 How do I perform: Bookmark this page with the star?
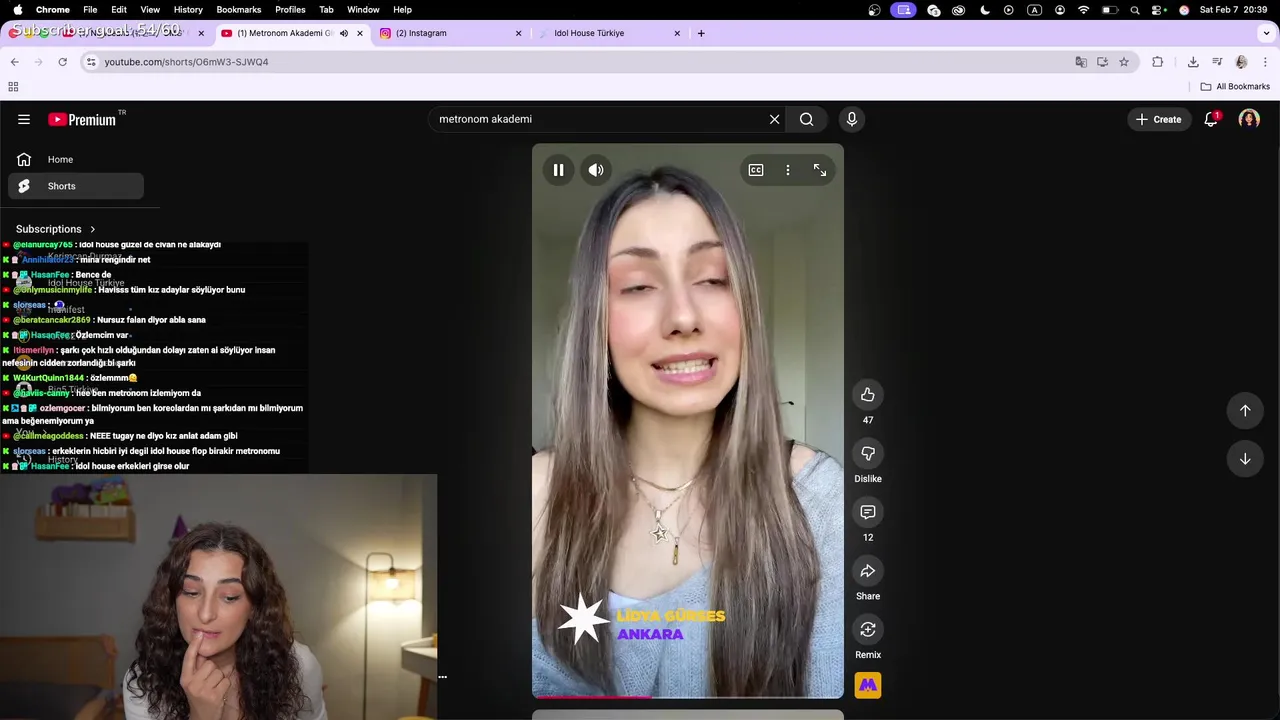pos(1124,62)
